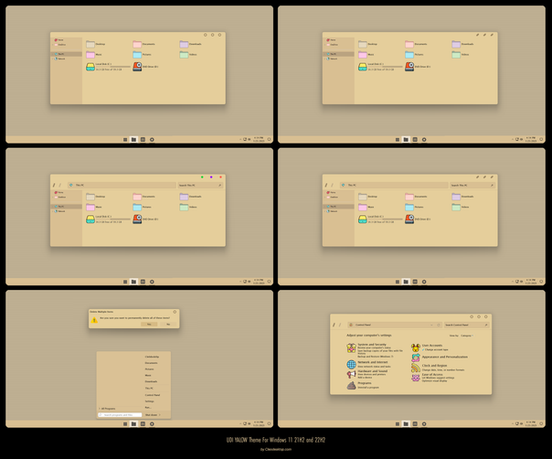Expand the Shut down options arrow
552x459 pixels.
(x=160, y=415)
